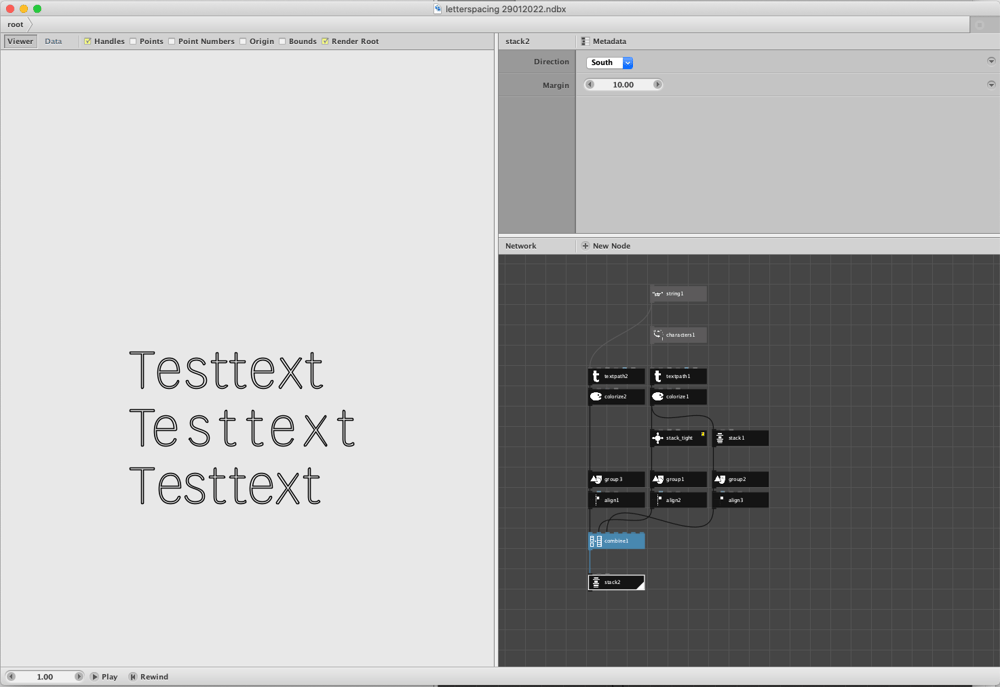Decrease the Margin value with left arrow

[590, 85]
